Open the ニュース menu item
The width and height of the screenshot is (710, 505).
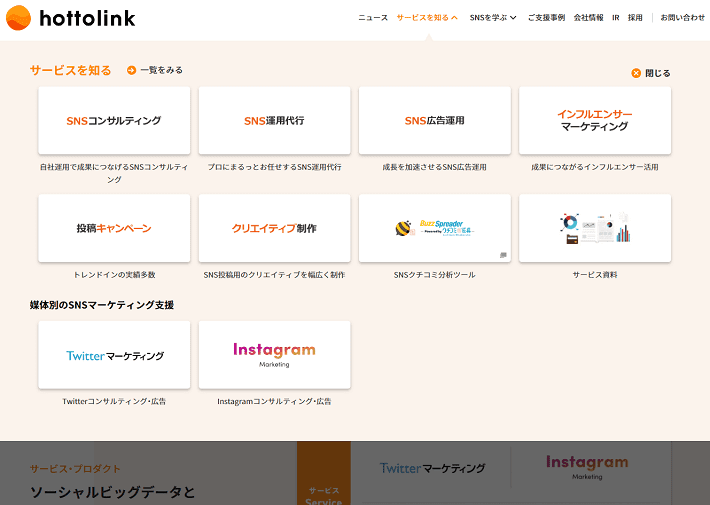coord(373,18)
